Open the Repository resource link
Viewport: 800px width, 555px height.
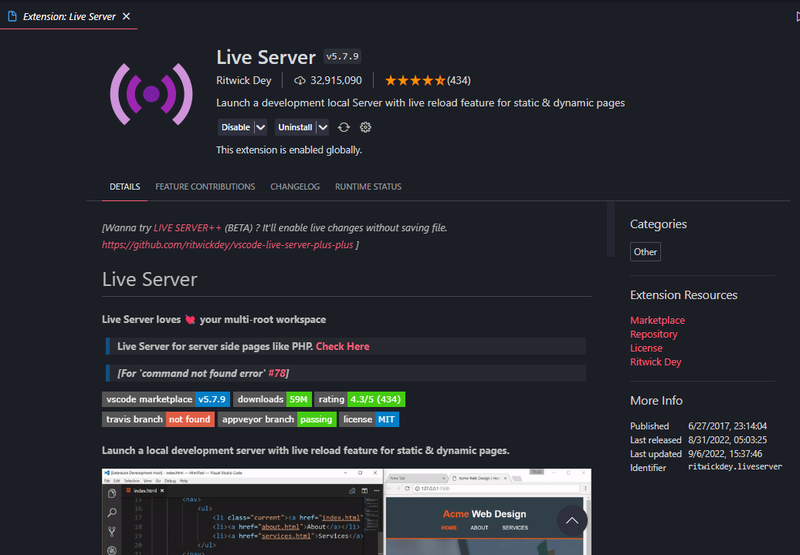pyautogui.click(x=654, y=334)
